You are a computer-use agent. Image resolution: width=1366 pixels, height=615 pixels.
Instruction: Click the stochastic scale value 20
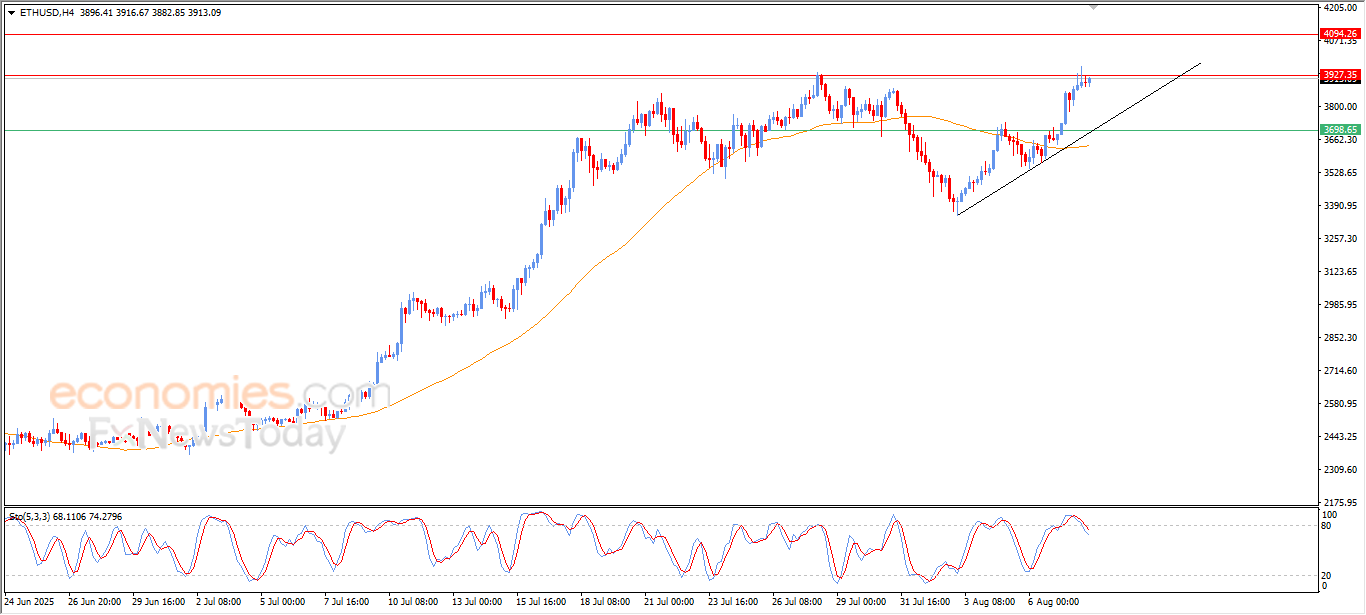[1327, 575]
